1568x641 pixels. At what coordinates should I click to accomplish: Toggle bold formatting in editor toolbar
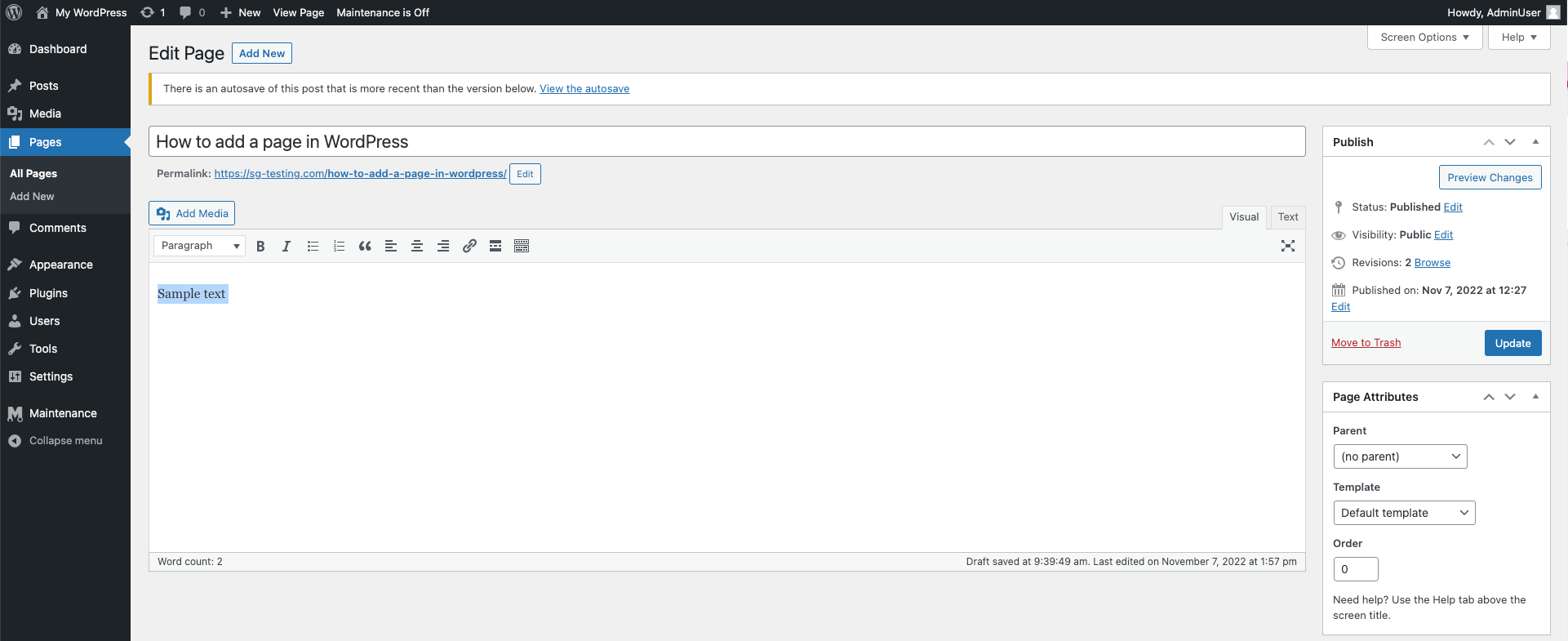click(x=260, y=246)
